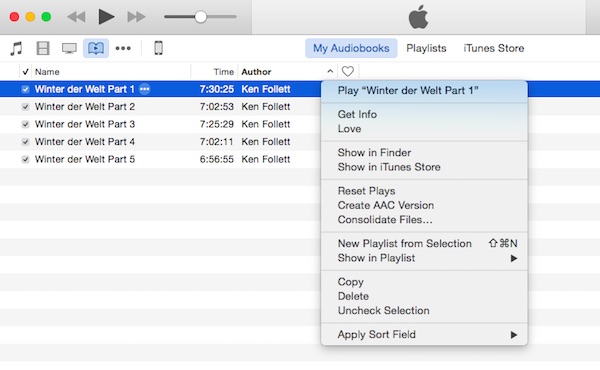
Task: Choose Show in Finder
Action: coord(424,153)
